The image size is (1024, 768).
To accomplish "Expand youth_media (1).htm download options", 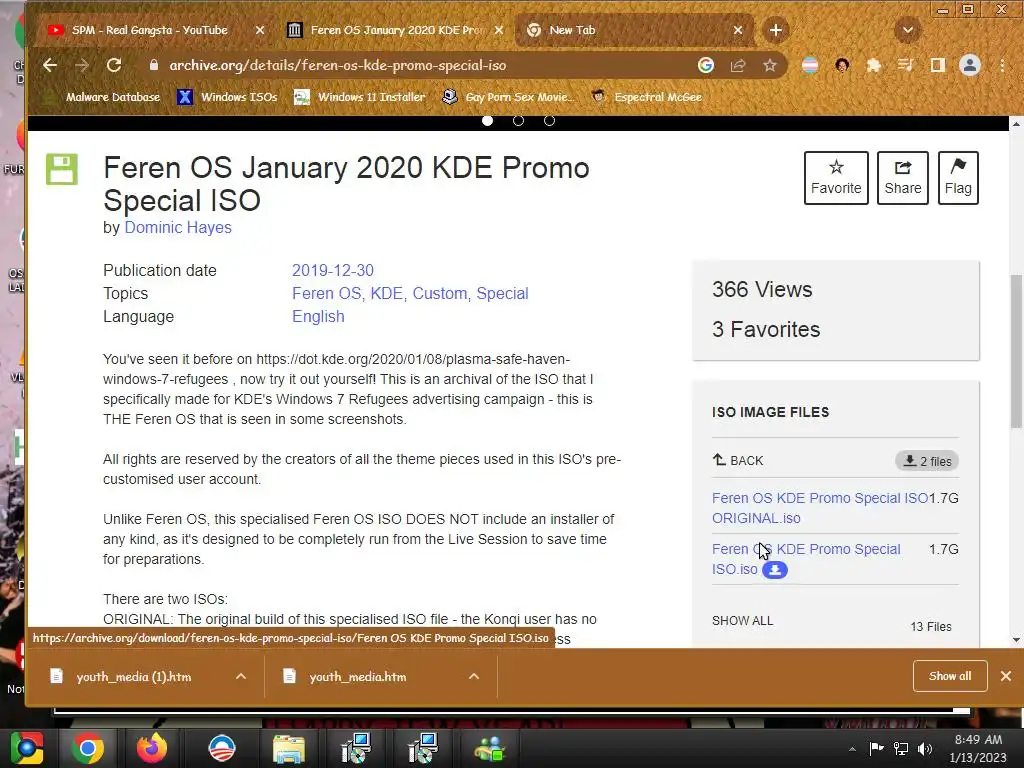I will (241, 677).
